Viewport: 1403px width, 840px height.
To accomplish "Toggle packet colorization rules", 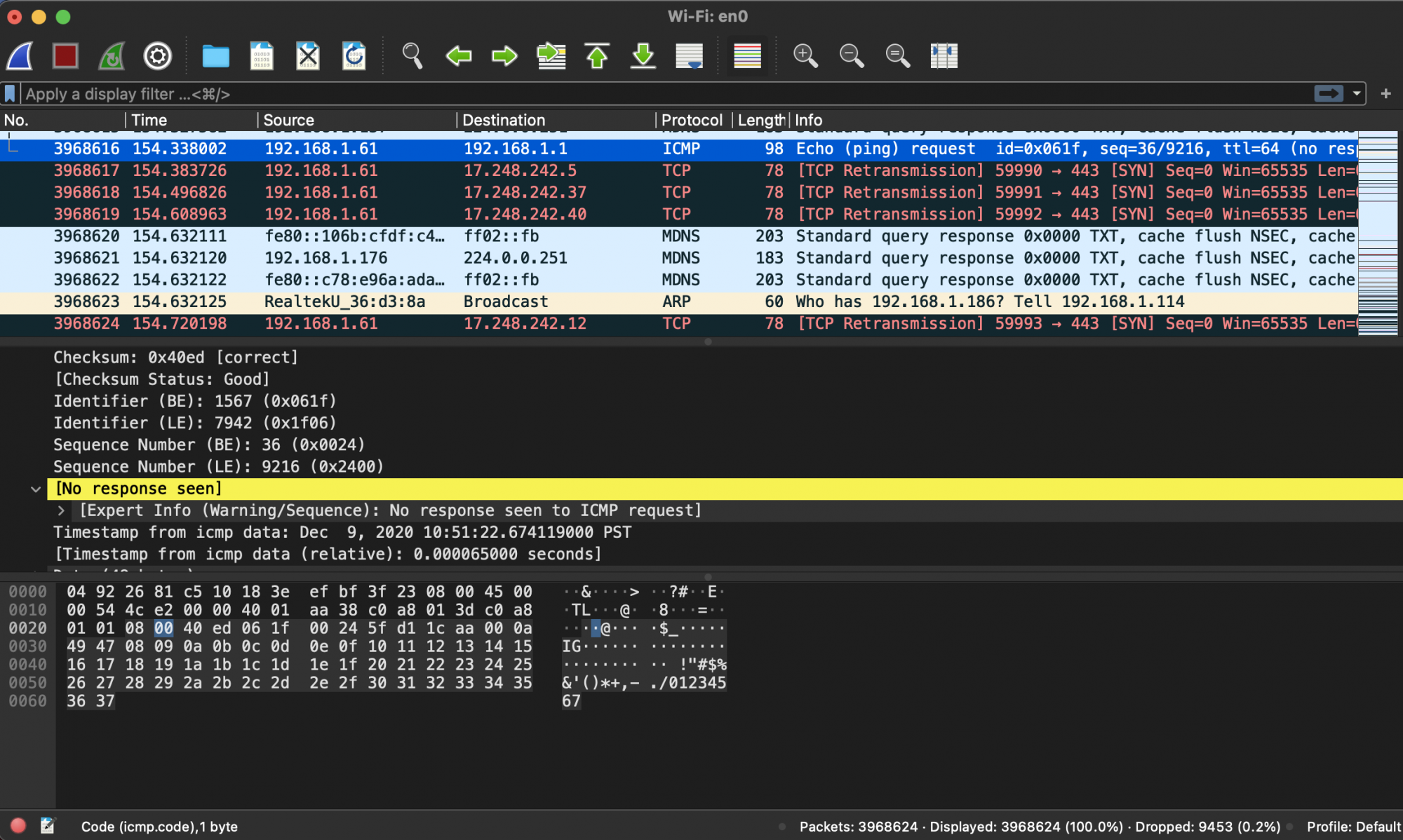I will [747, 55].
